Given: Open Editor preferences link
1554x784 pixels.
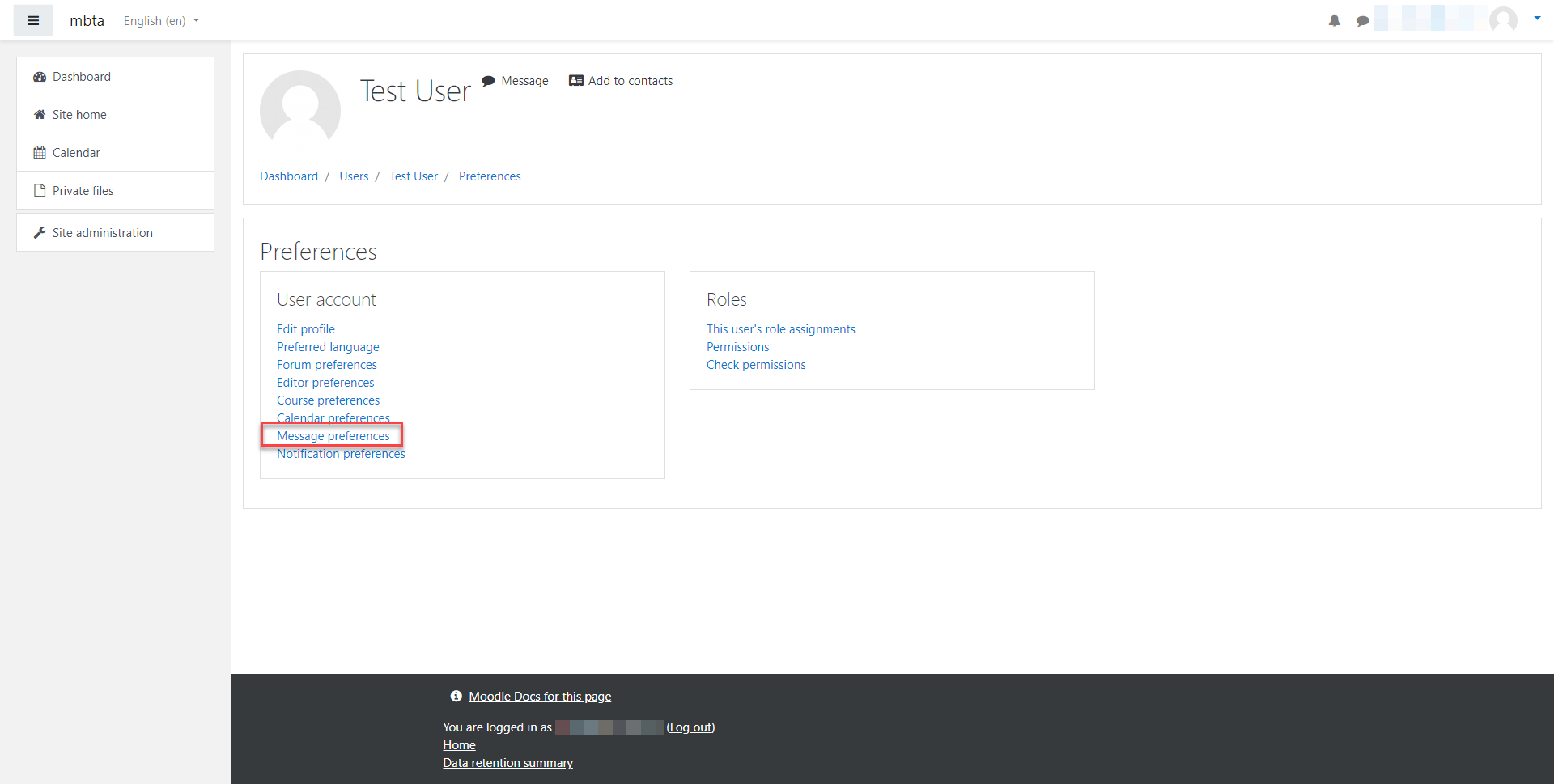Looking at the screenshot, I should (325, 383).
